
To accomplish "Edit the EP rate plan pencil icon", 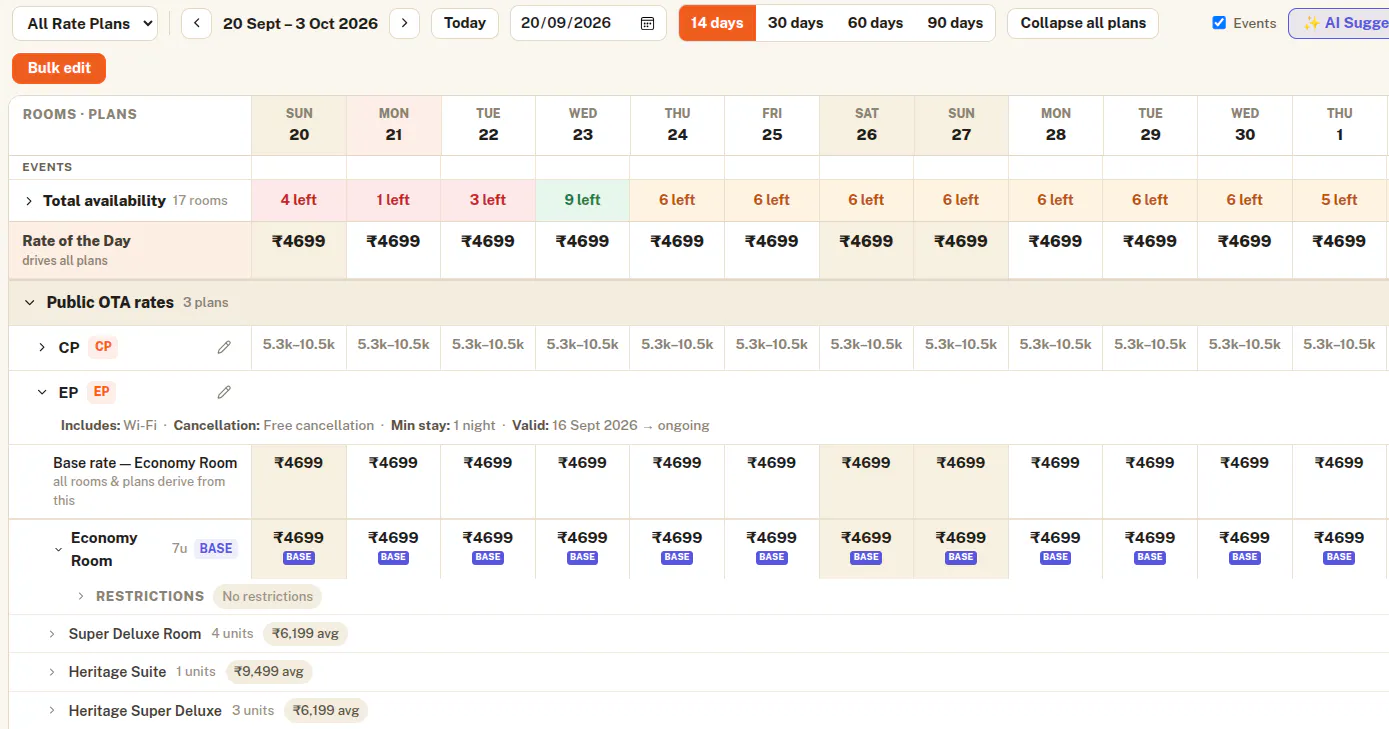I will (224, 392).
